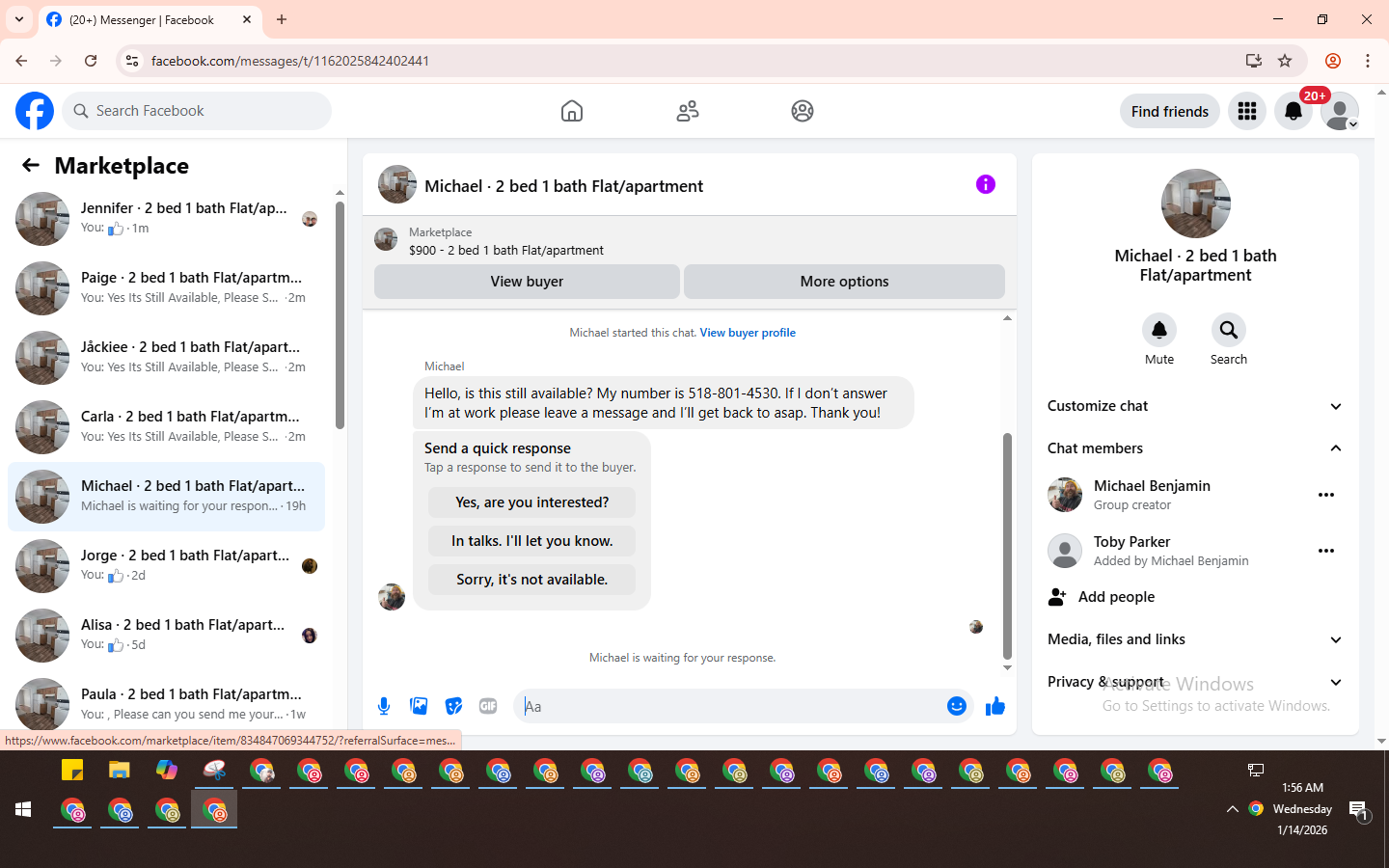Focus the Aa message input field

coord(728,706)
